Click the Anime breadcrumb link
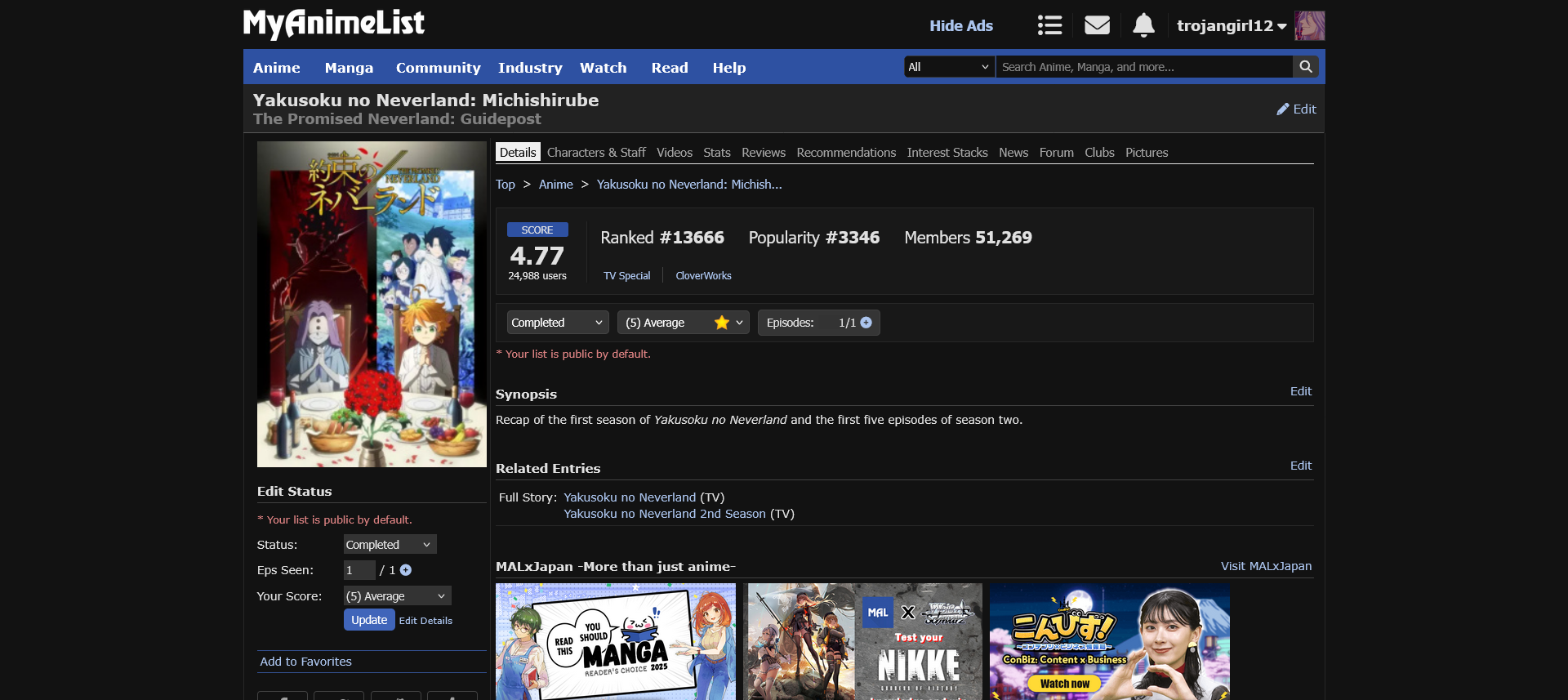This screenshot has width=1568, height=700. (556, 185)
